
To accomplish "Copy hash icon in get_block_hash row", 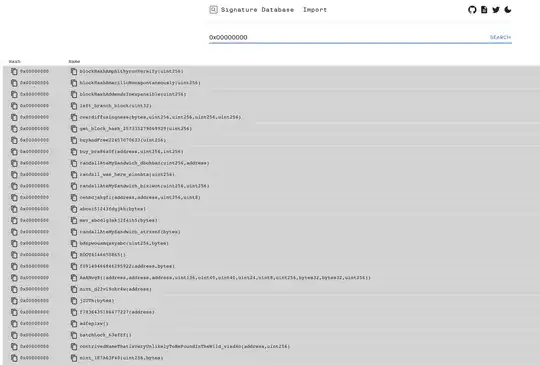I will point(14,129).
